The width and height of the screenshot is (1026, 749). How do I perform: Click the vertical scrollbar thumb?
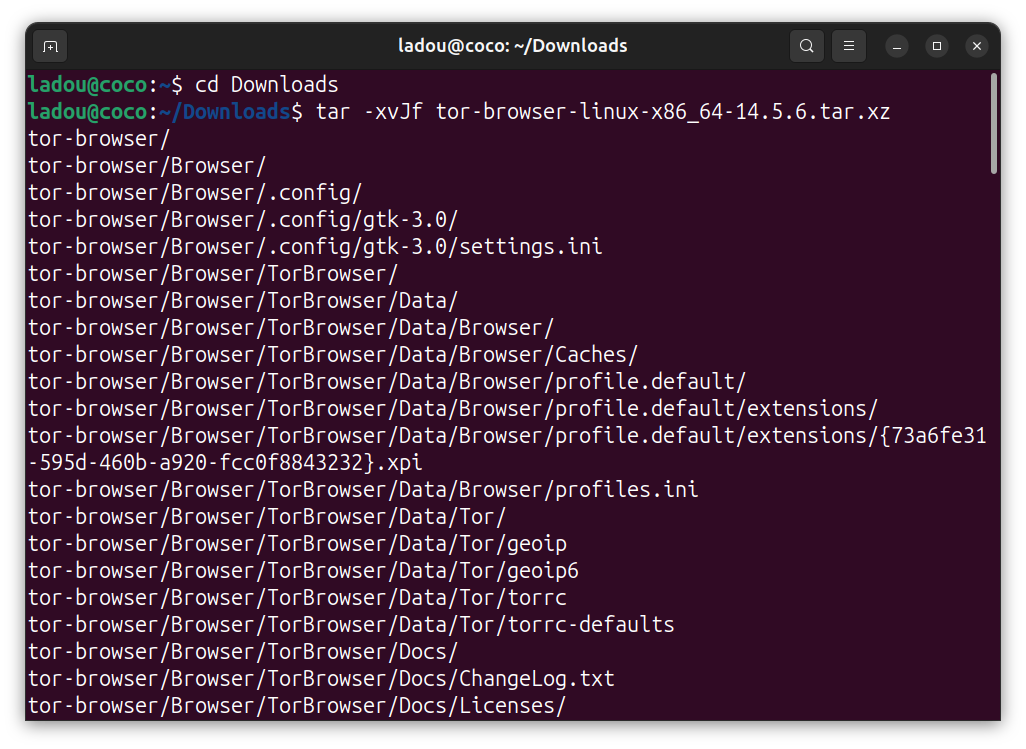[x=993, y=122]
